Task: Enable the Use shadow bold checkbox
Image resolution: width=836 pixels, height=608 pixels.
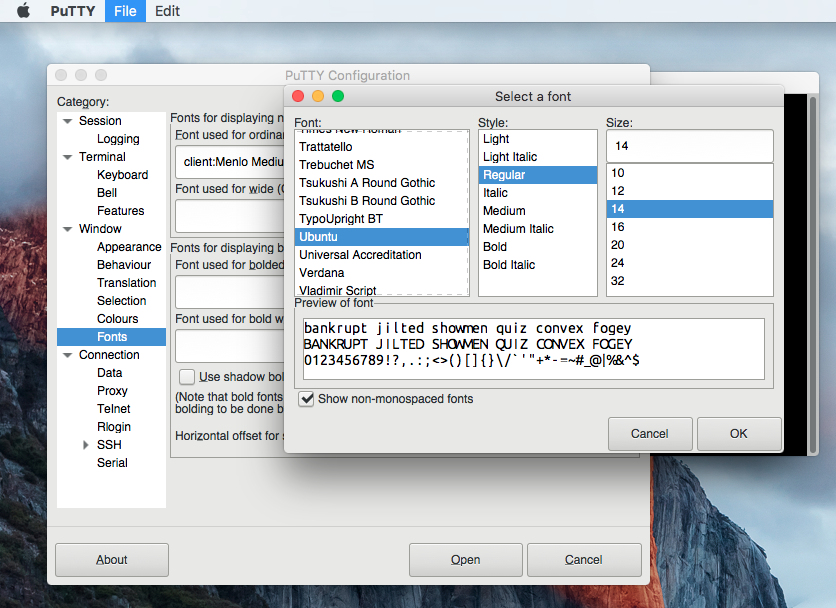Action: tap(187, 377)
